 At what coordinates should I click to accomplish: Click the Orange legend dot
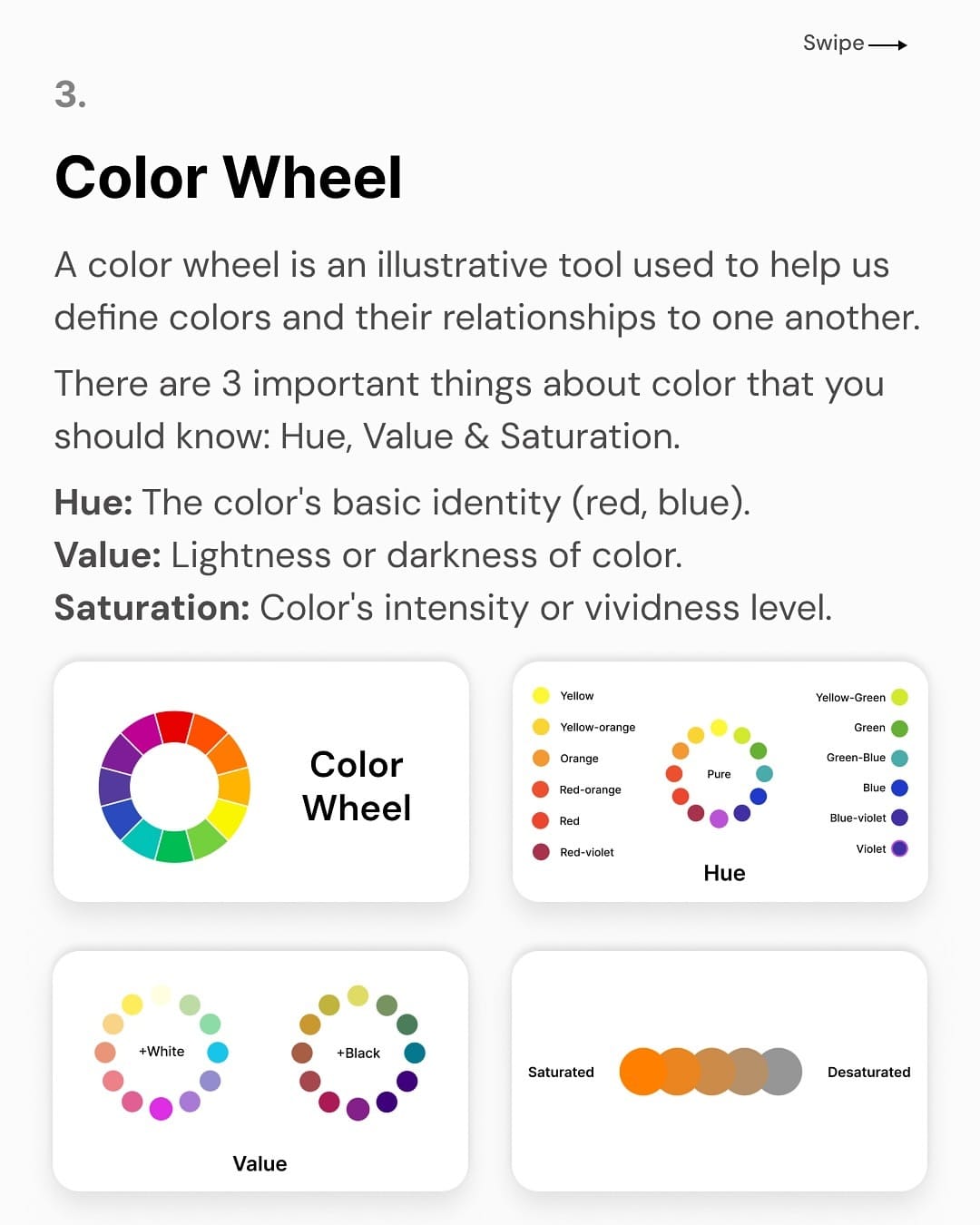(541, 758)
